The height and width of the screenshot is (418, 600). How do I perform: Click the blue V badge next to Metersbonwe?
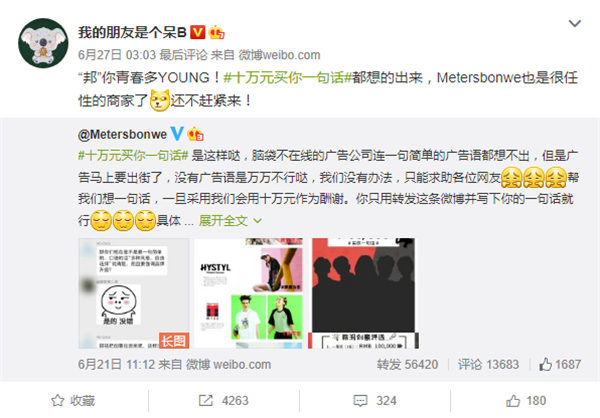177,134
